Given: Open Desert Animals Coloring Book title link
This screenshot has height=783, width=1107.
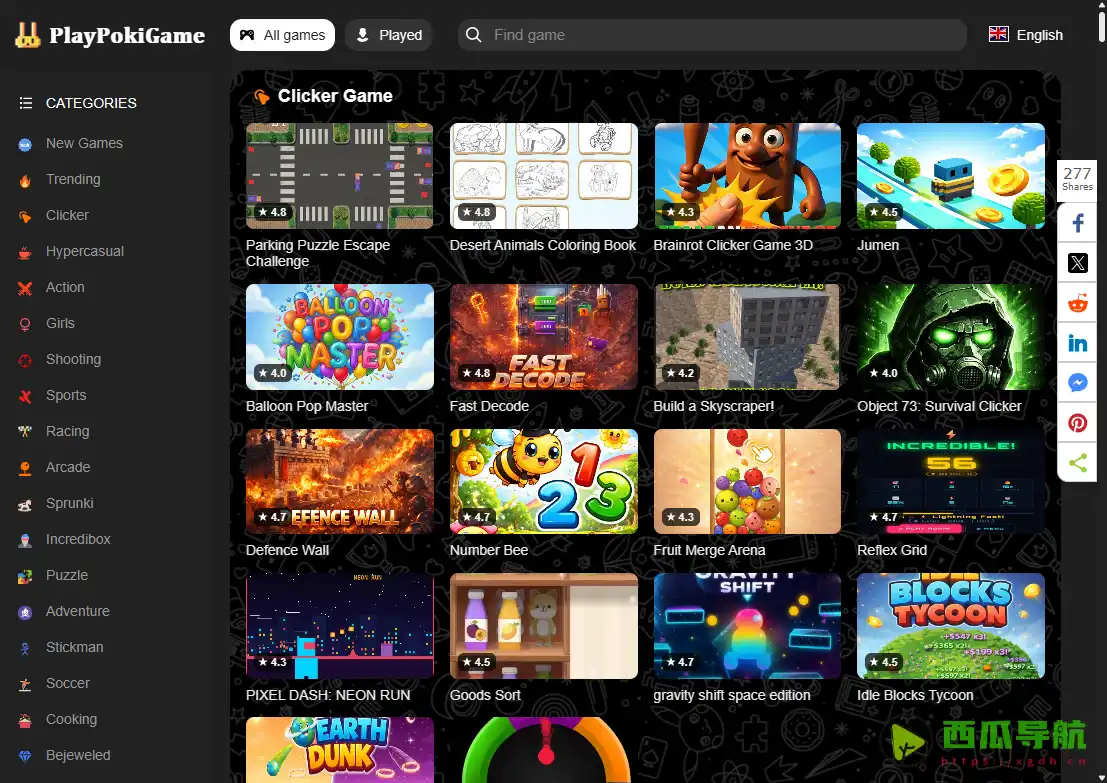Looking at the screenshot, I should (543, 245).
